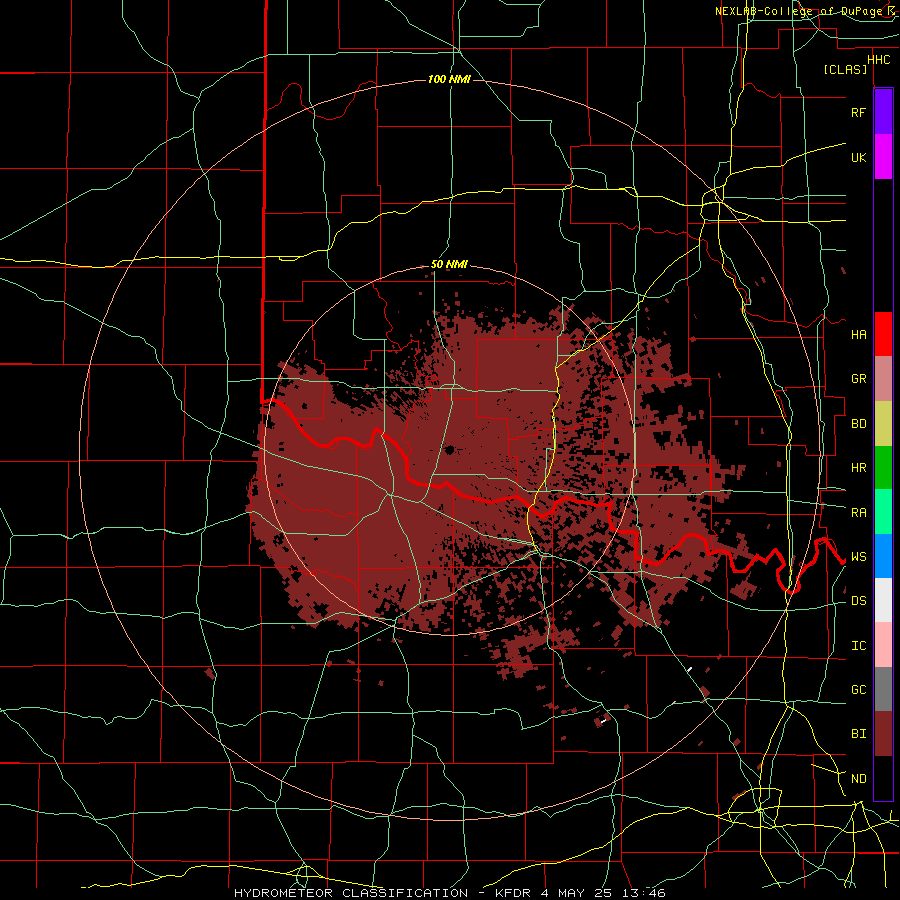
Task: Click the WS legend label
Action: tap(858, 557)
